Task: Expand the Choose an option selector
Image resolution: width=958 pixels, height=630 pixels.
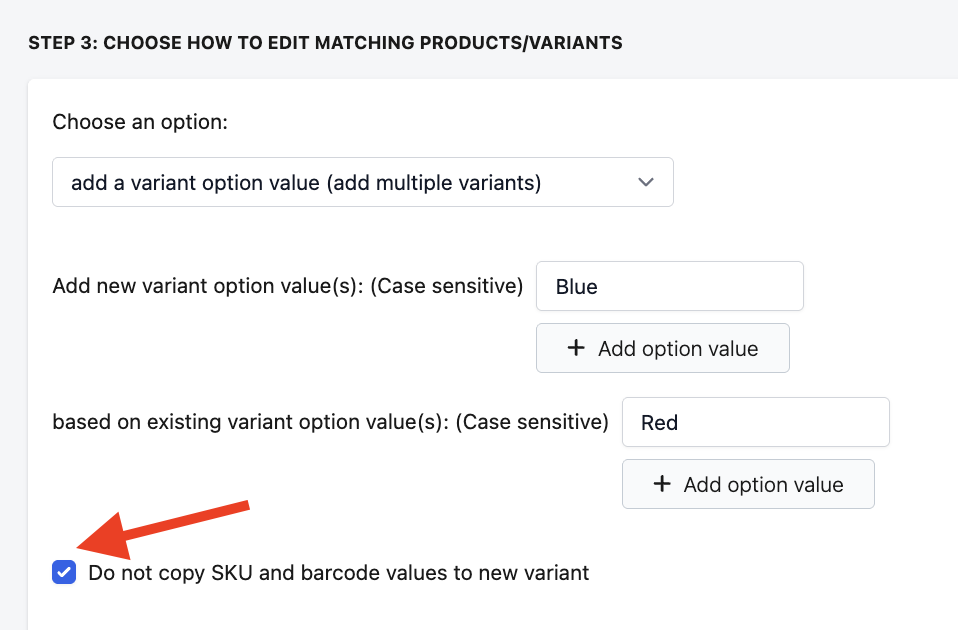Action: click(x=362, y=182)
